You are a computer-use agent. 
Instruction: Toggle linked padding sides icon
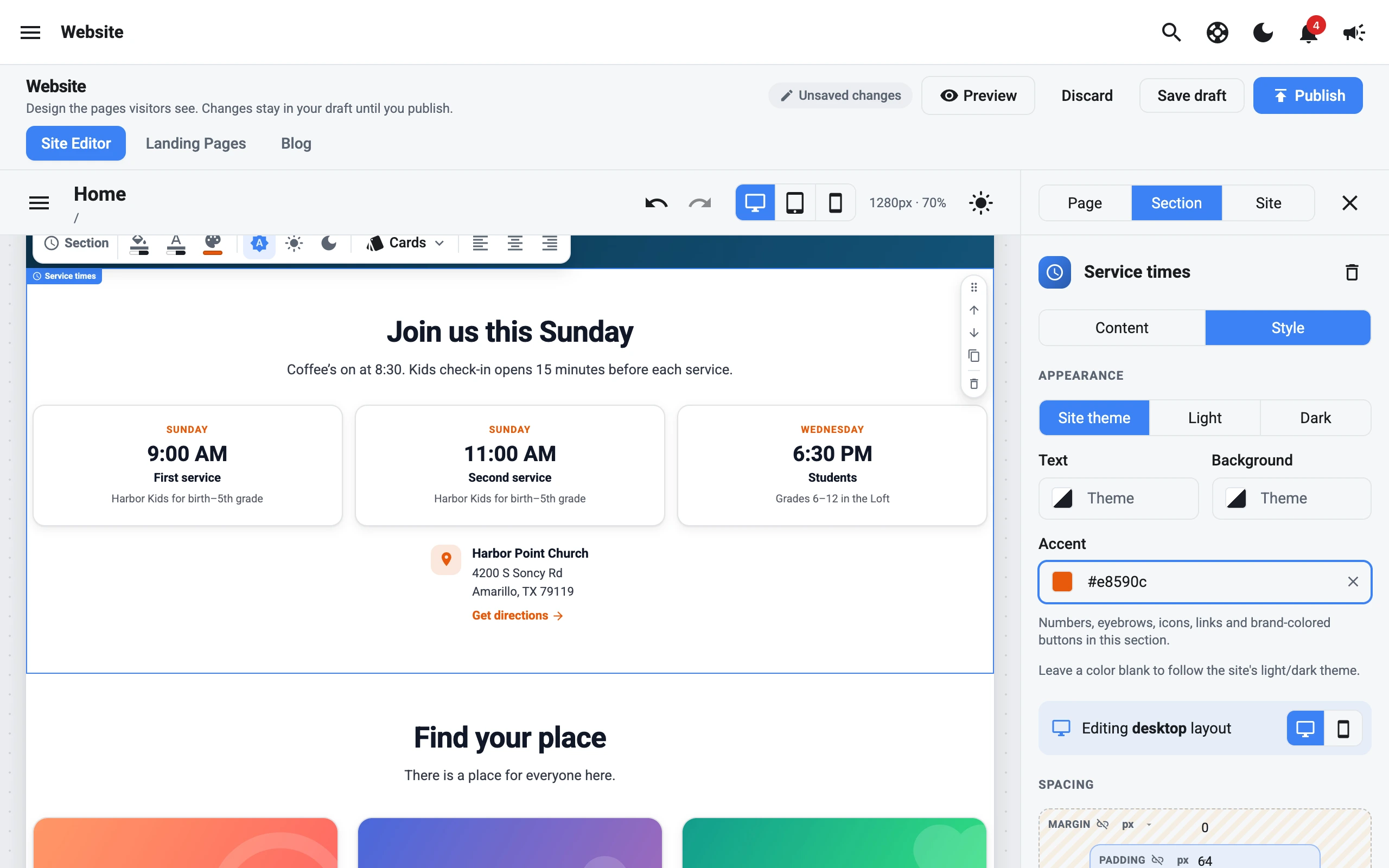point(1157,860)
